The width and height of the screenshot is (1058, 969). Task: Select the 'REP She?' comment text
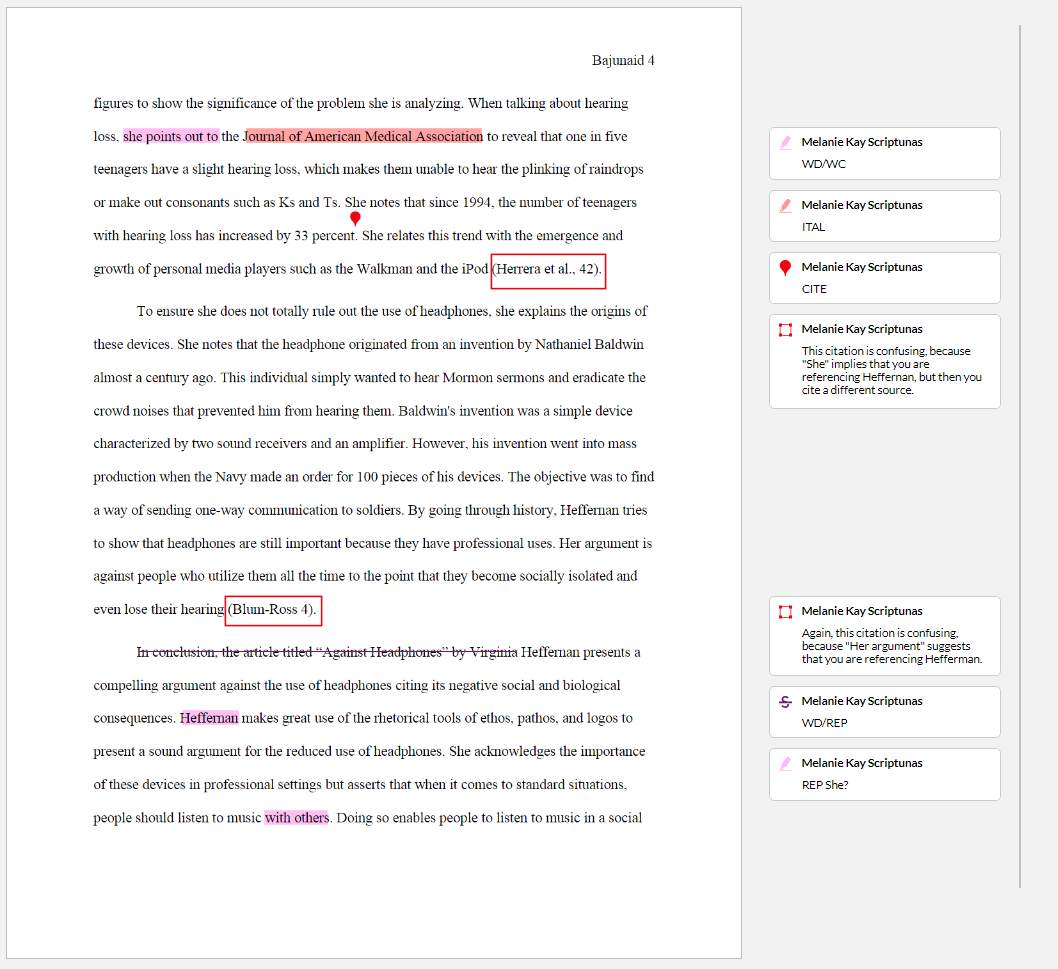825,785
